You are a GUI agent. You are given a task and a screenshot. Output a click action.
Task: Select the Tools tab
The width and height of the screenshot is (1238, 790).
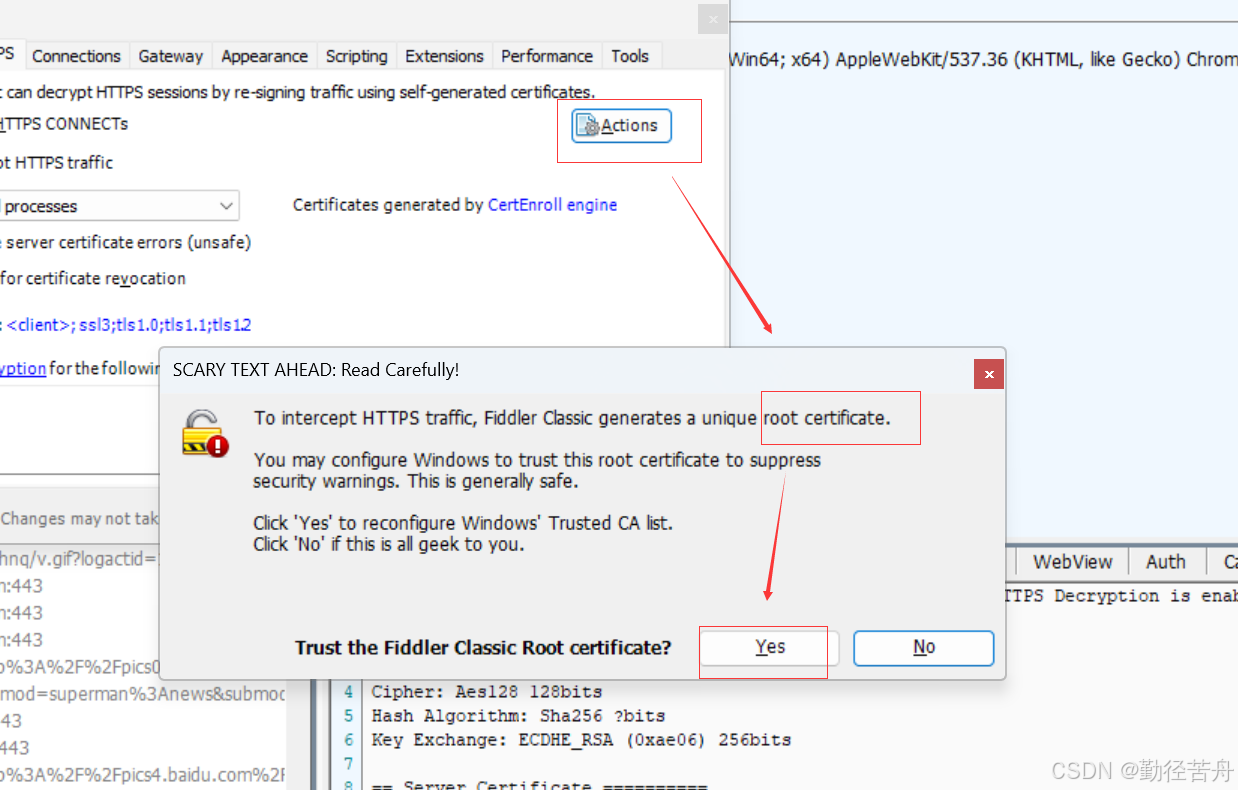630,56
